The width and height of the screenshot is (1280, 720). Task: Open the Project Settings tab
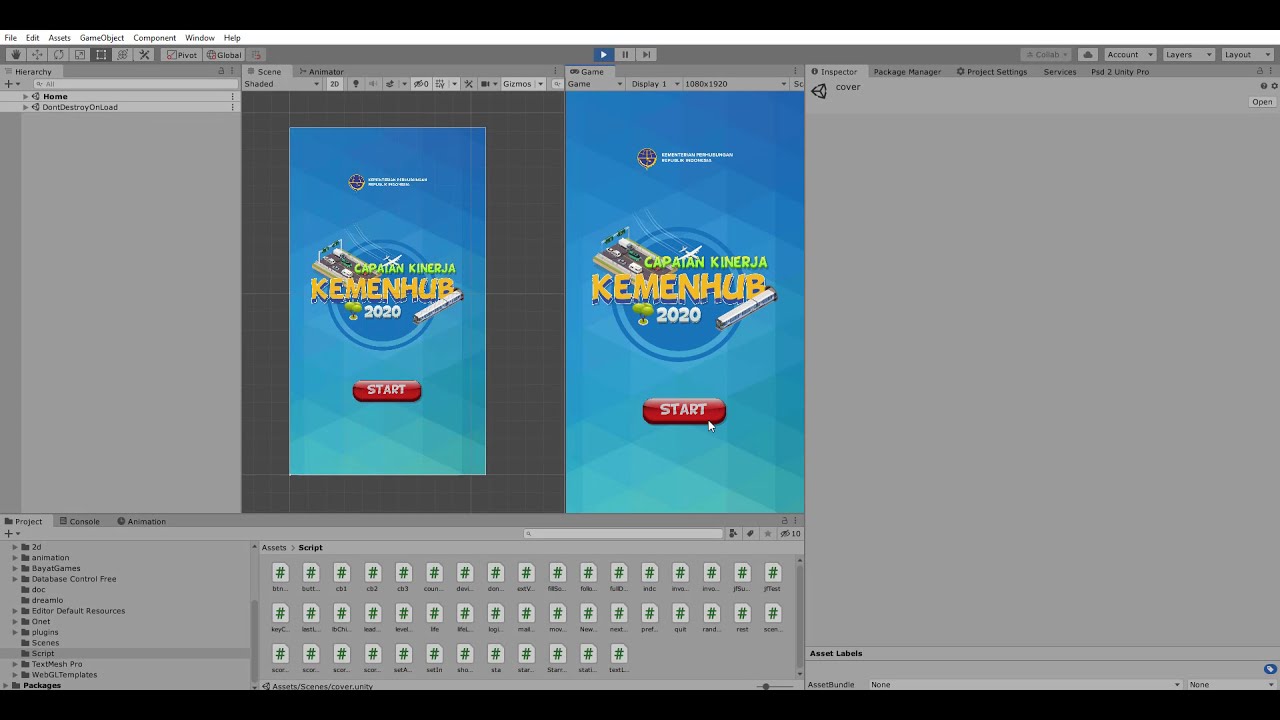[992, 72]
